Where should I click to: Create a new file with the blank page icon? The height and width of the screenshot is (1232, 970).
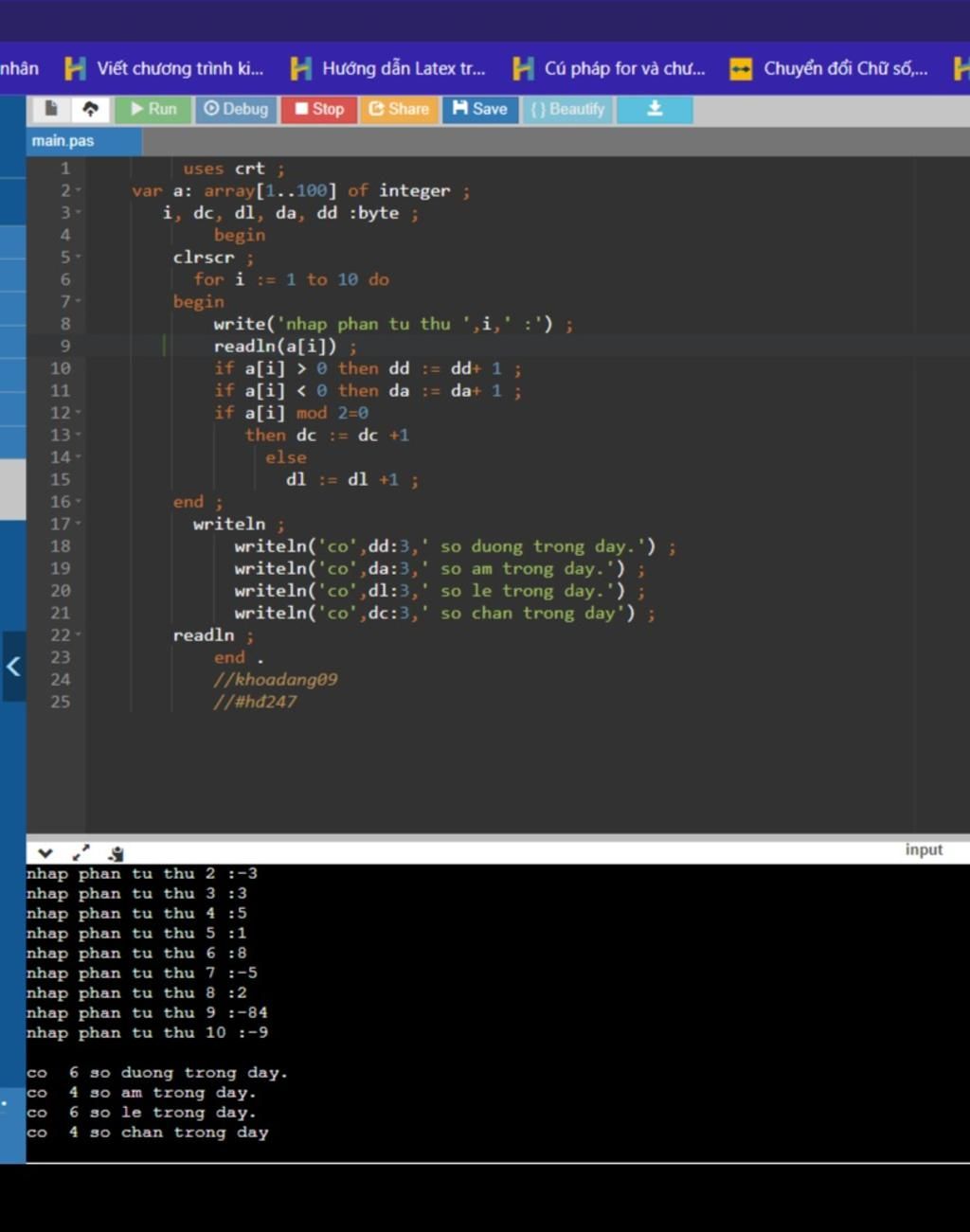pyautogui.click(x=51, y=109)
